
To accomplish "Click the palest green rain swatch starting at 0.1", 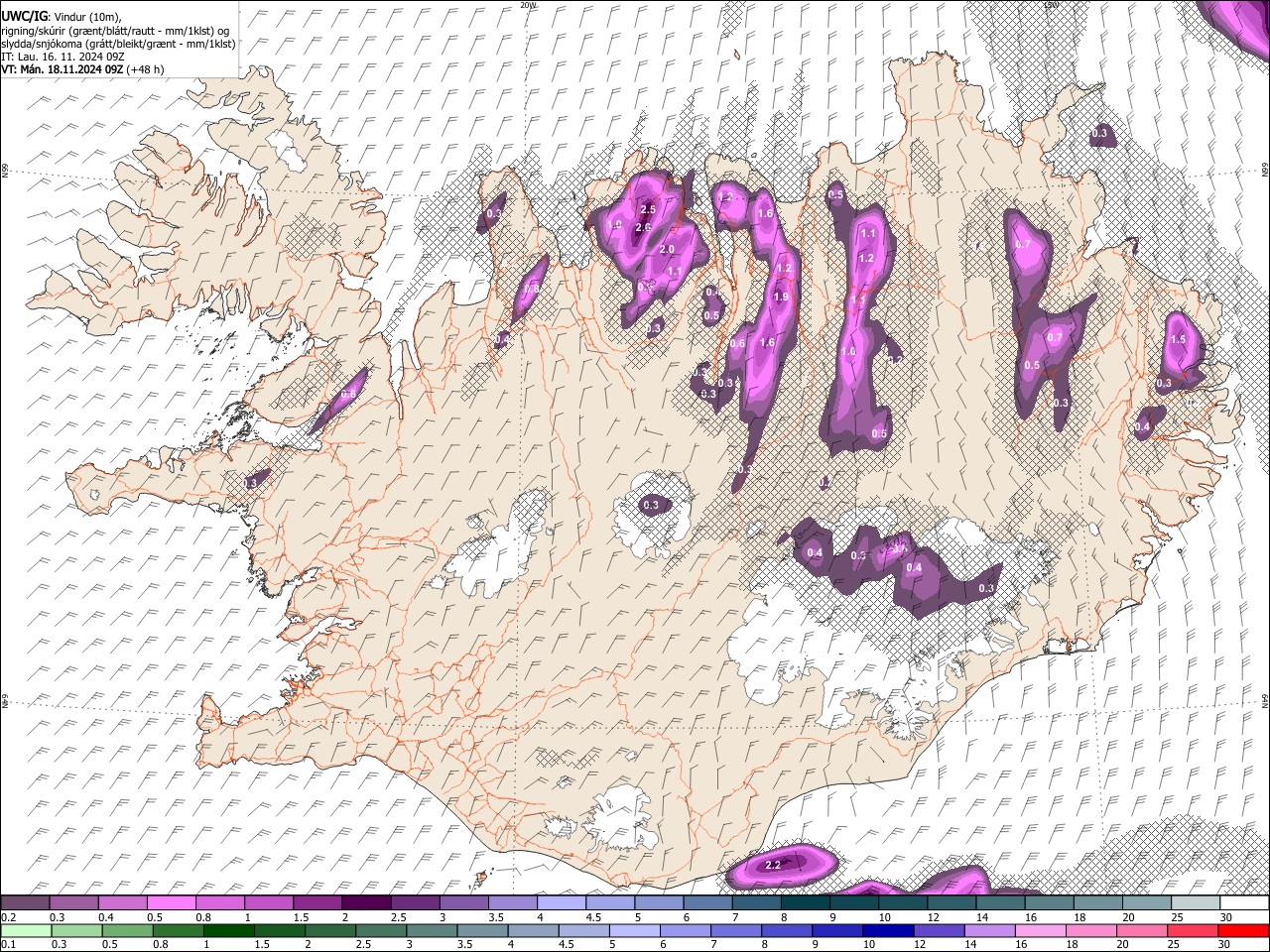I will [26, 930].
